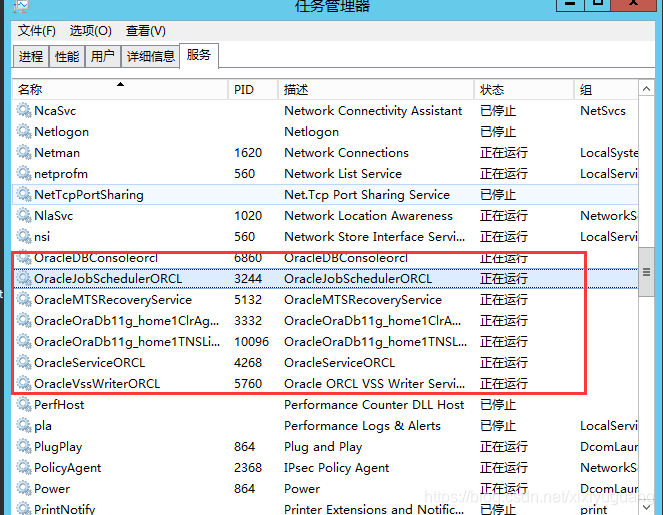The image size is (663, 515).
Task: Click Network Location Awareness description
Action: tap(368, 215)
